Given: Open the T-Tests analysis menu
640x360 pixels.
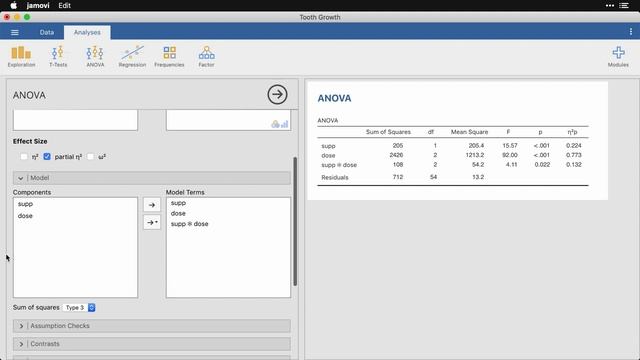Looking at the screenshot, I should pos(58,56).
